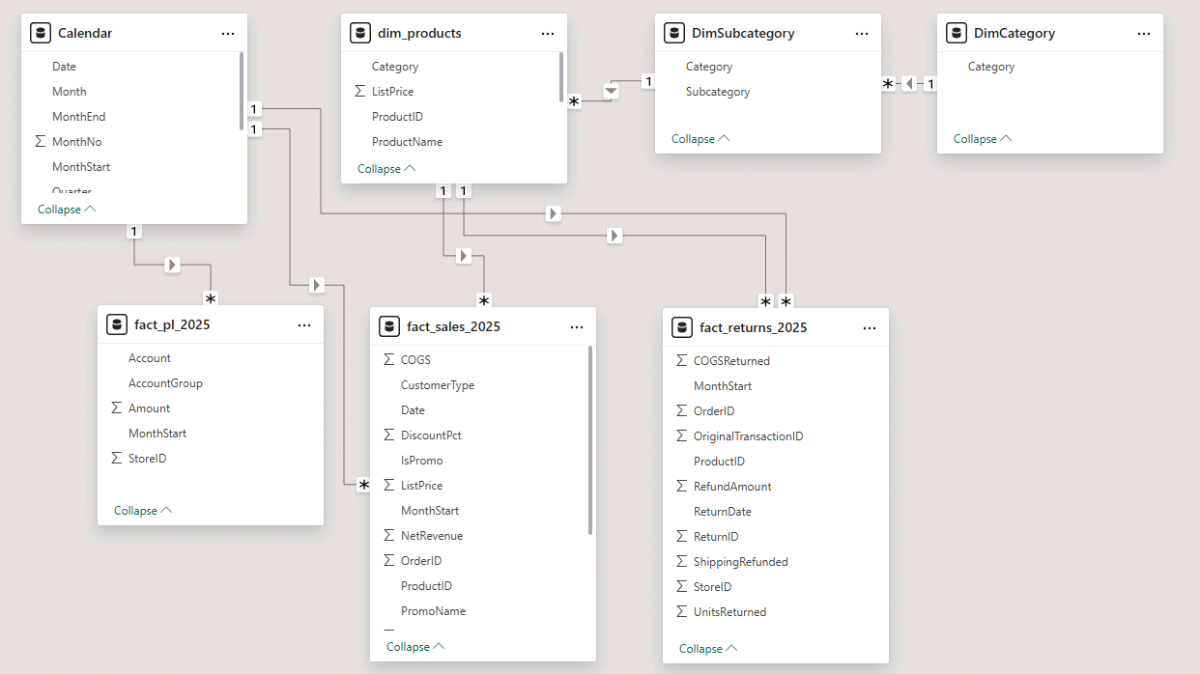The height and width of the screenshot is (674, 1200).
Task: Click the dim_products table icon
Action: point(360,33)
